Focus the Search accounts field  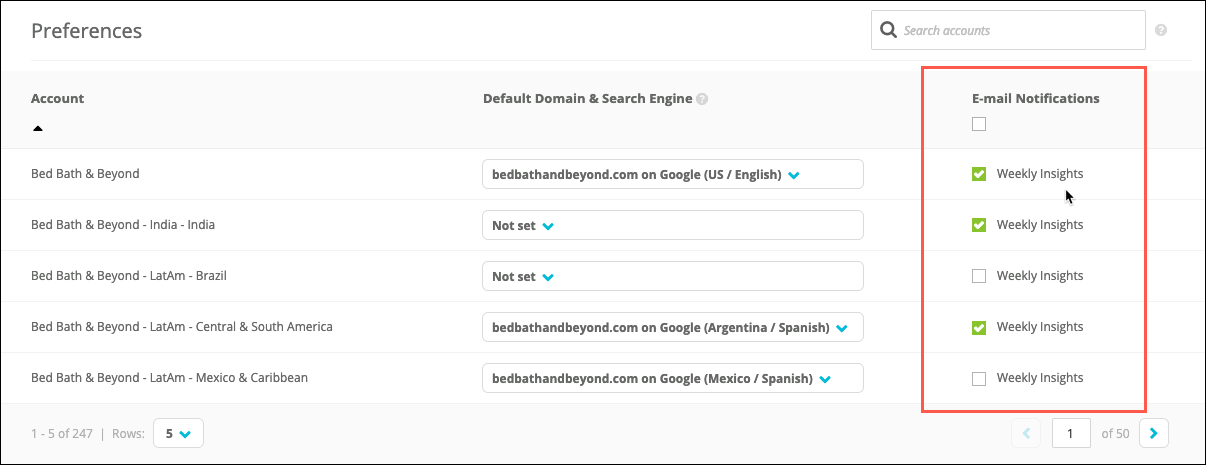pos(1008,30)
